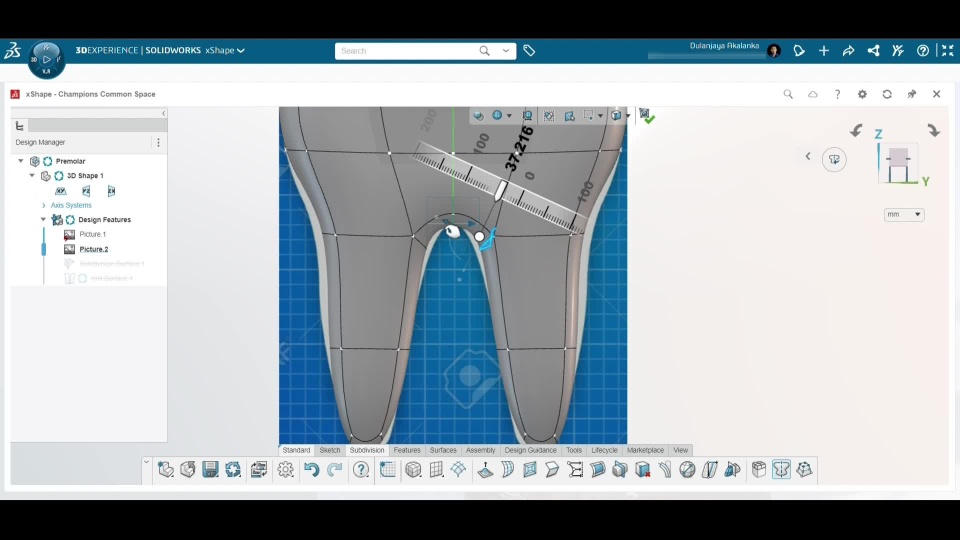Image resolution: width=960 pixels, height=540 pixels.
Task: Open the mm units dropdown
Action: coord(904,214)
